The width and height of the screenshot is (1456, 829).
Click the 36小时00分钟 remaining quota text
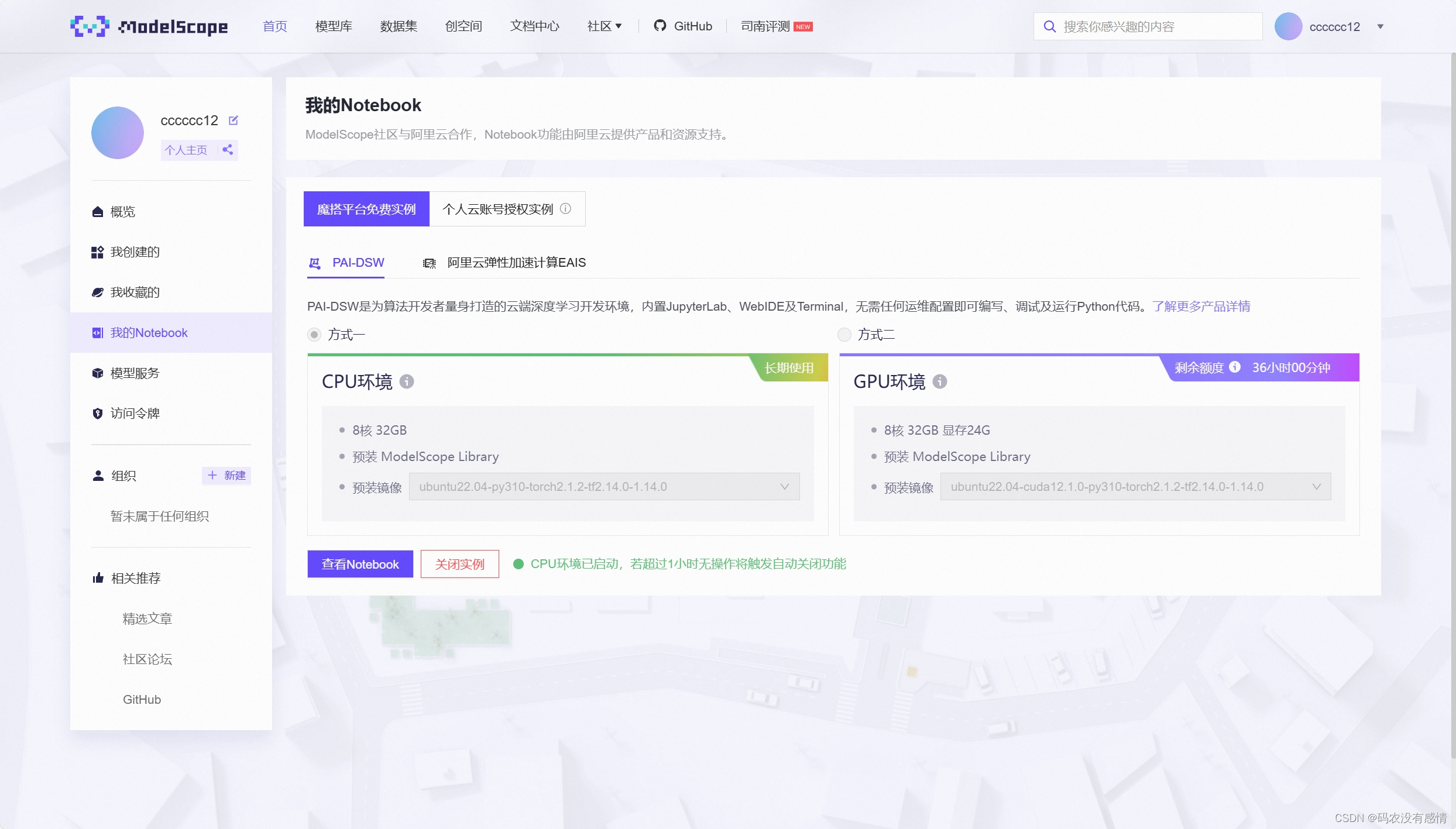[x=1291, y=367]
